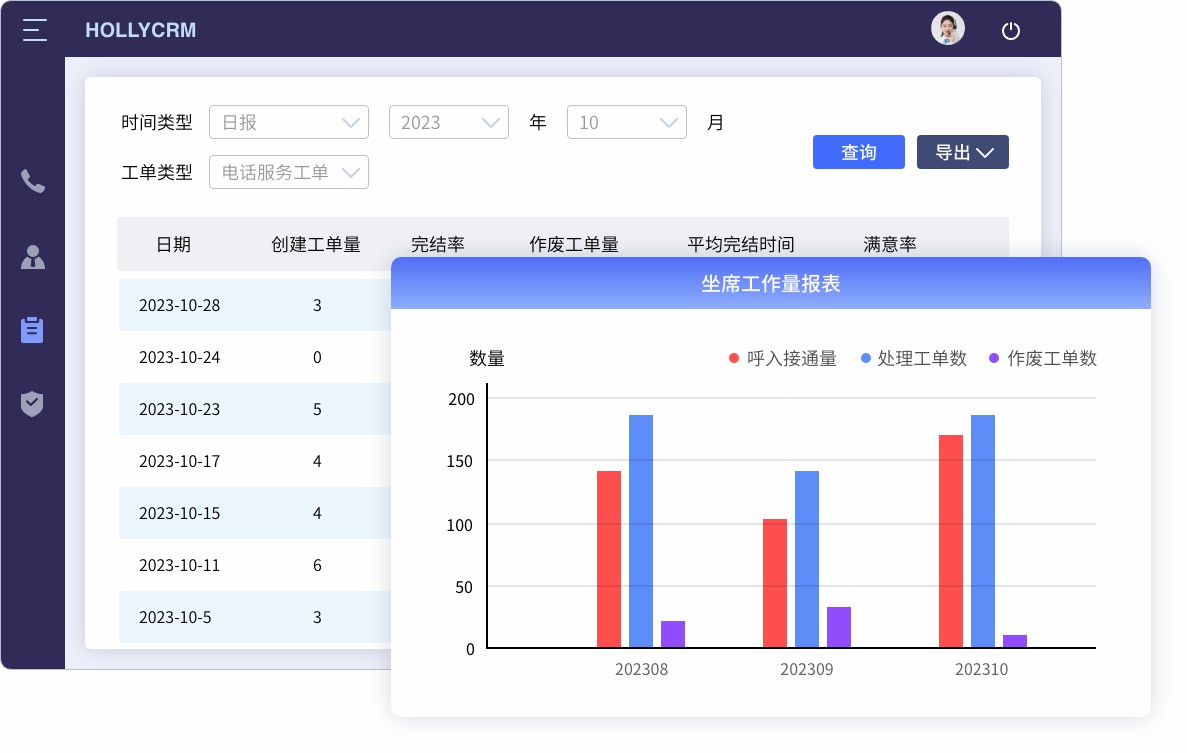This screenshot has height=753, width=1187.
Task: Open the user avatar in the header
Action: click(x=947, y=28)
